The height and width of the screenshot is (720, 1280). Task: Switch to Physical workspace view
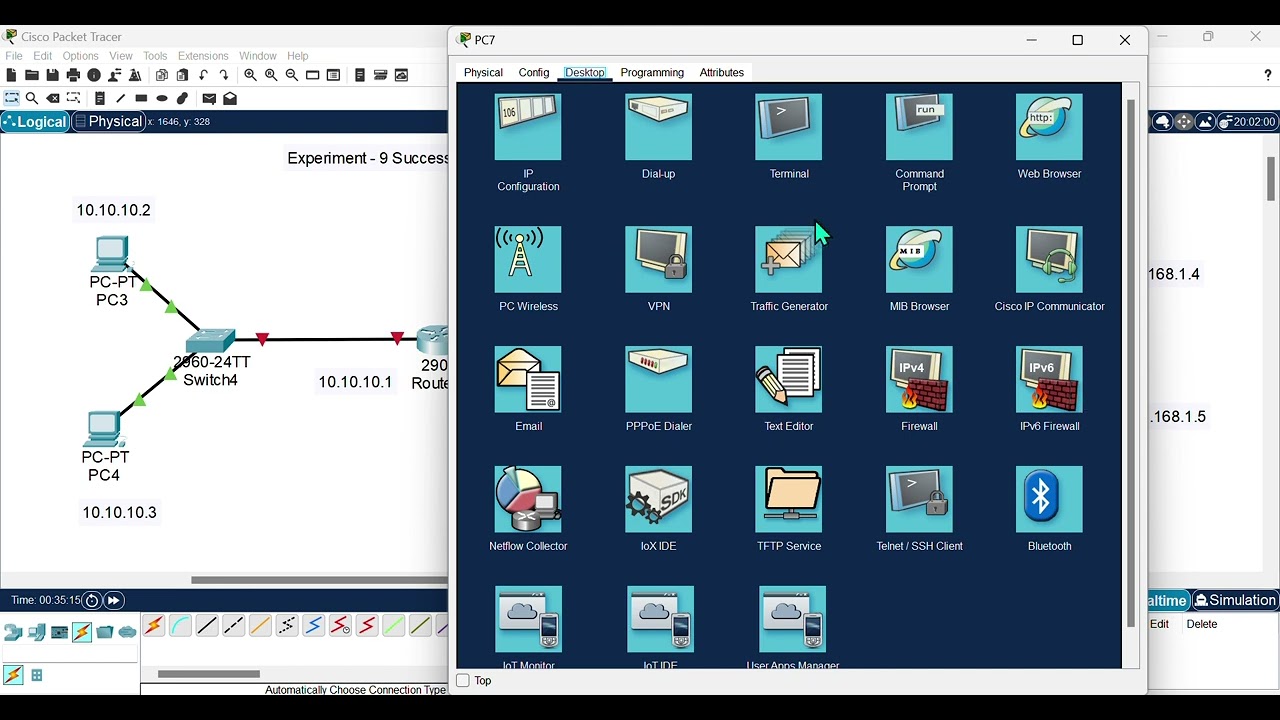(x=108, y=122)
